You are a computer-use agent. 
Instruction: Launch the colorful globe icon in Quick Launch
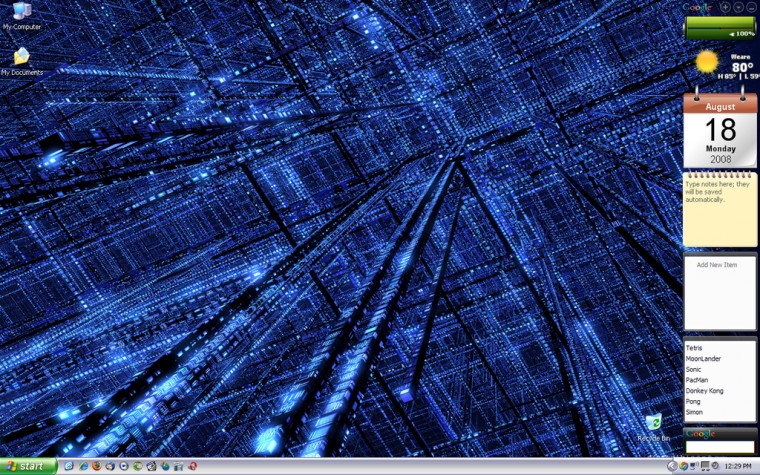[x=165, y=466]
